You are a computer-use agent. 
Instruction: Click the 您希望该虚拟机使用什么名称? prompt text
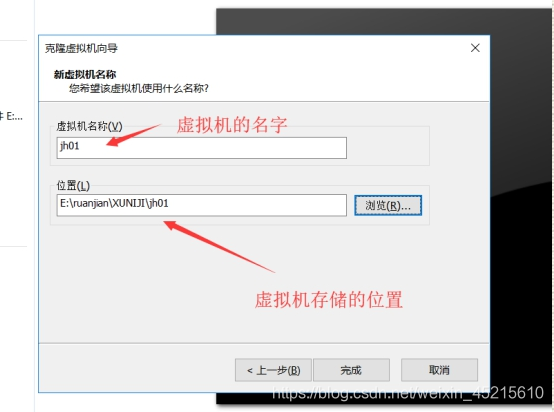point(138,88)
